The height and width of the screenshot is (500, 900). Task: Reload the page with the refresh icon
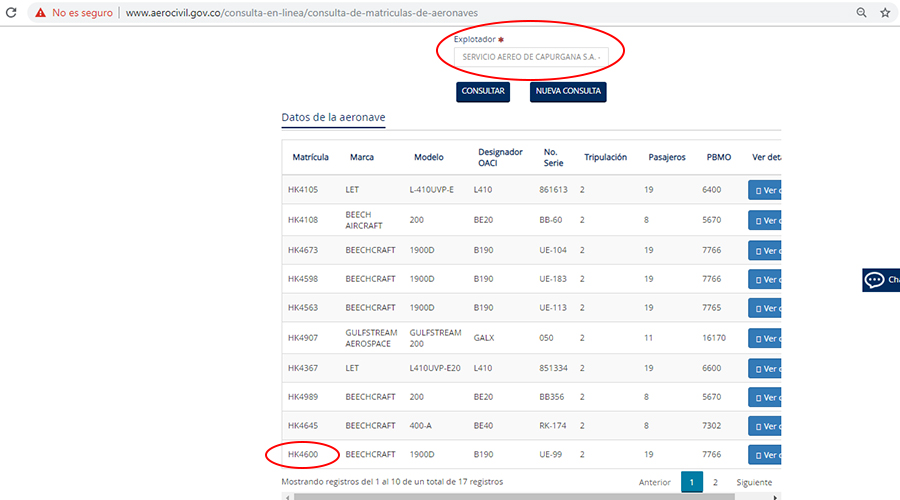click(11, 12)
